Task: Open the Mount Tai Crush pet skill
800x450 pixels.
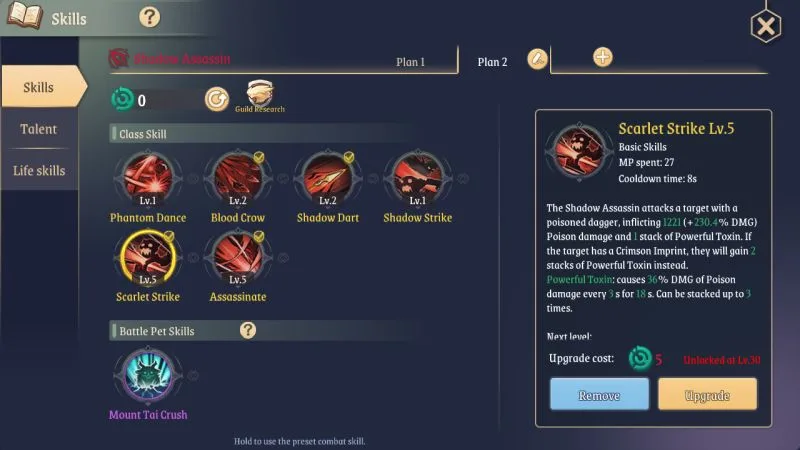Action: pos(148,375)
